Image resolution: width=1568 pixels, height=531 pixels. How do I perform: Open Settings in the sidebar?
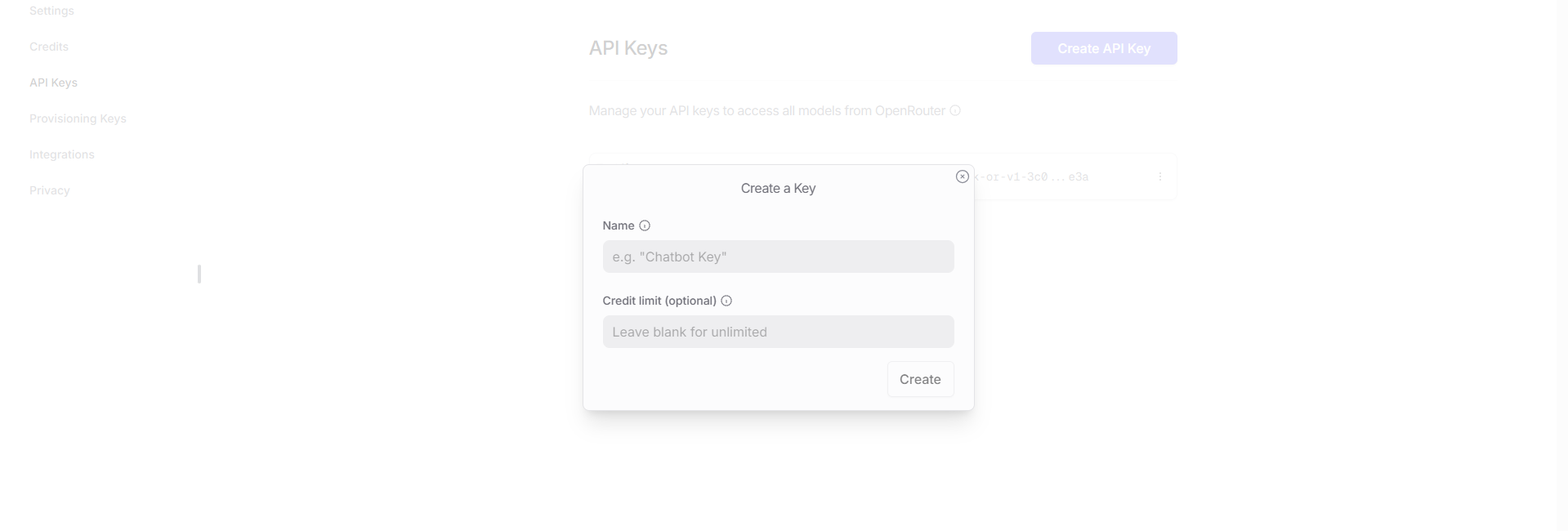click(51, 11)
